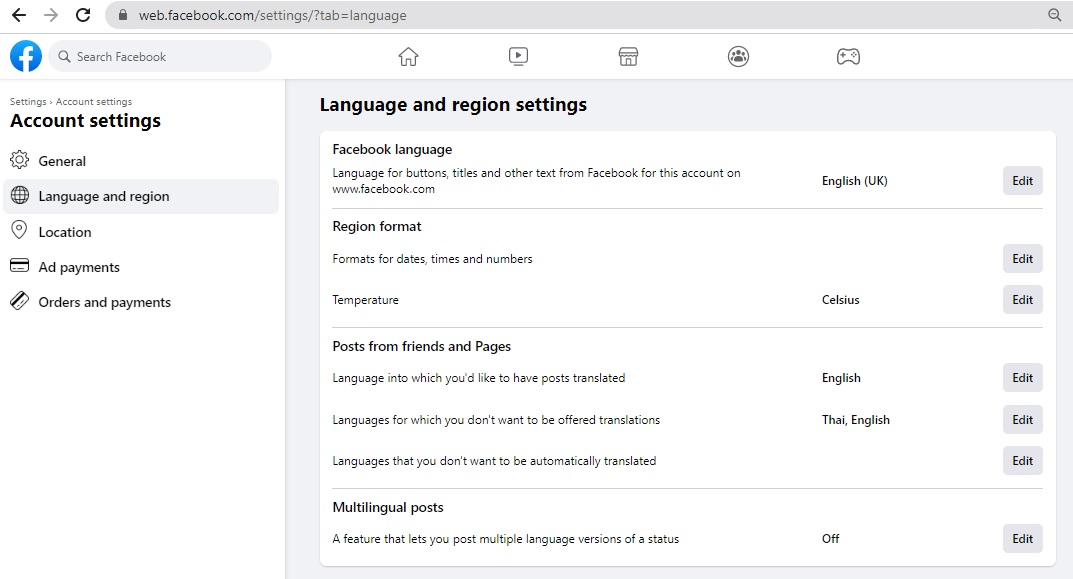Edit the Multilingual posts setting
Viewport: 1073px width, 579px height.
pyautogui.click(x=1022, y=539)
